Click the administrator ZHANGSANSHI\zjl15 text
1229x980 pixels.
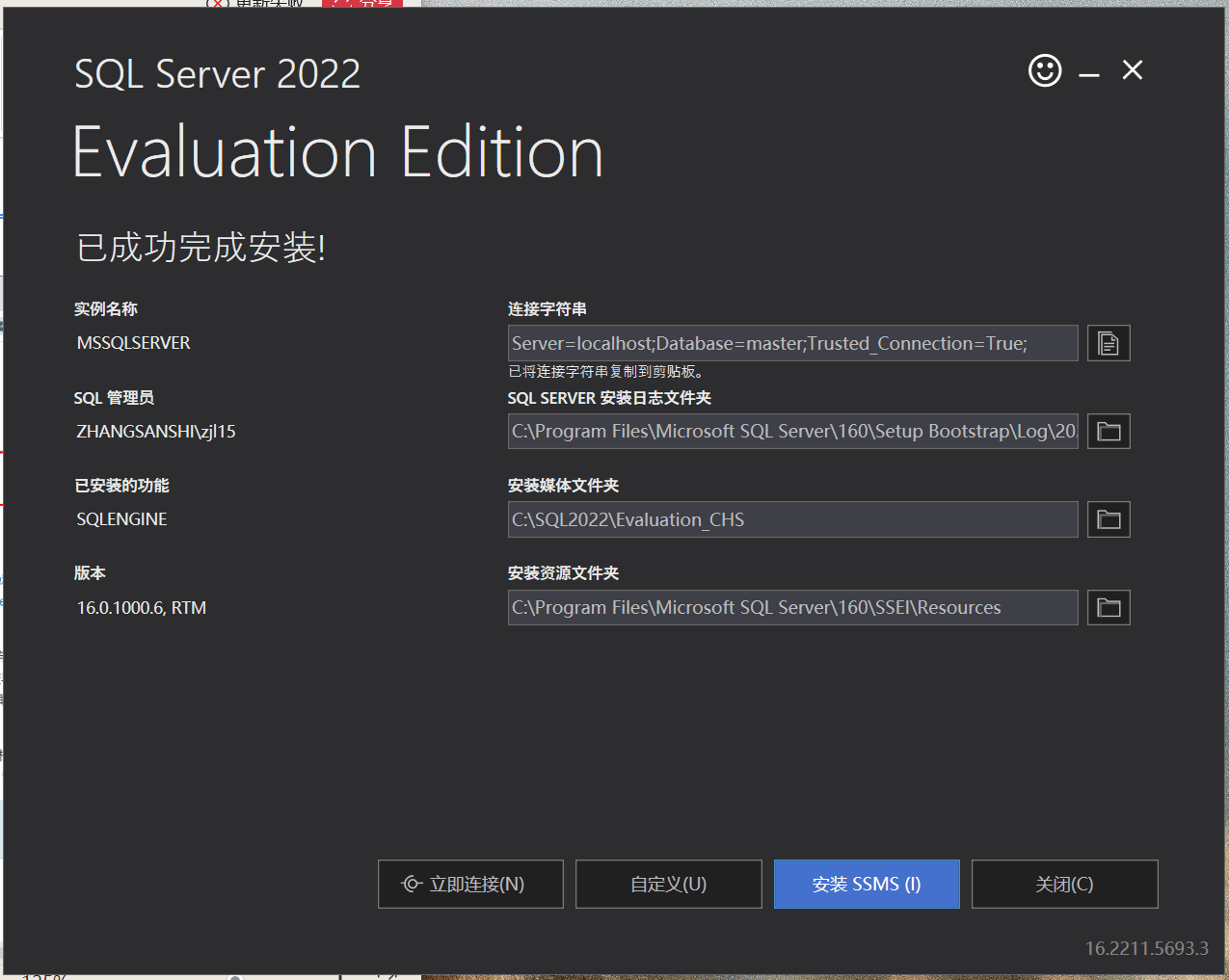click(156, 432)
